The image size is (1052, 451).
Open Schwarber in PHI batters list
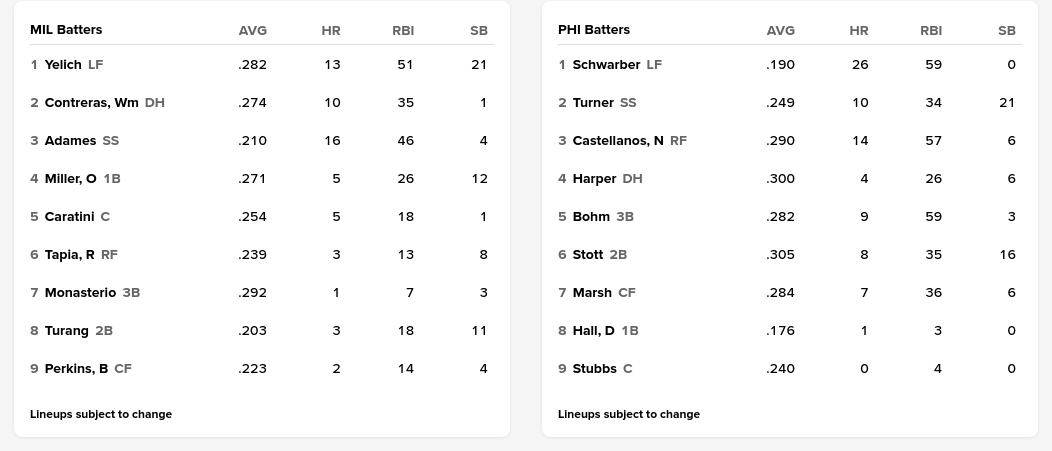click(606, 65)
